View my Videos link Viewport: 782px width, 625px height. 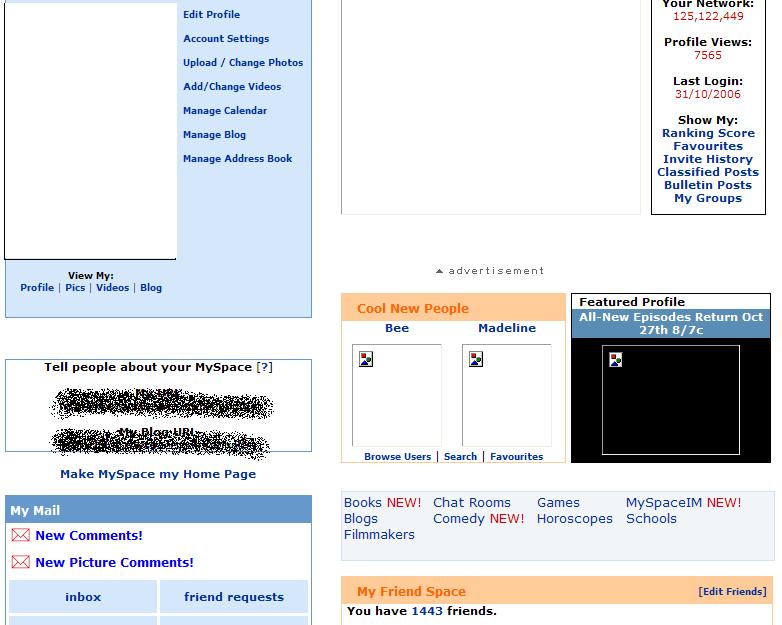click(113, 287)
